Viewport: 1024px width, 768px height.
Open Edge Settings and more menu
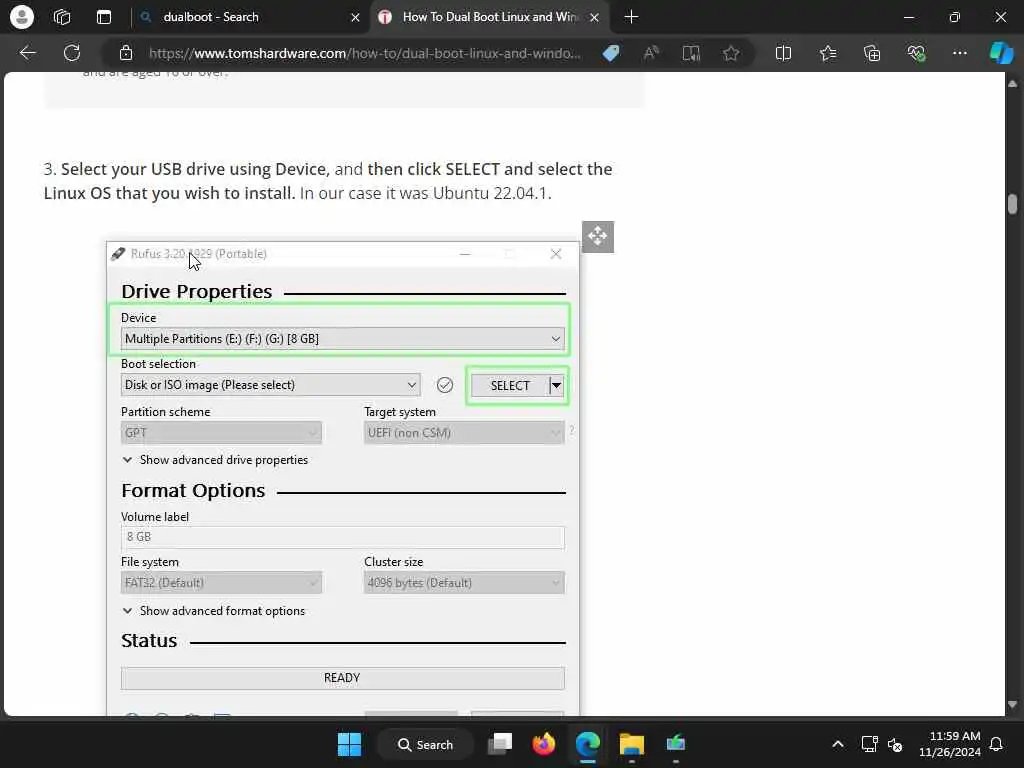click(959, 53)
